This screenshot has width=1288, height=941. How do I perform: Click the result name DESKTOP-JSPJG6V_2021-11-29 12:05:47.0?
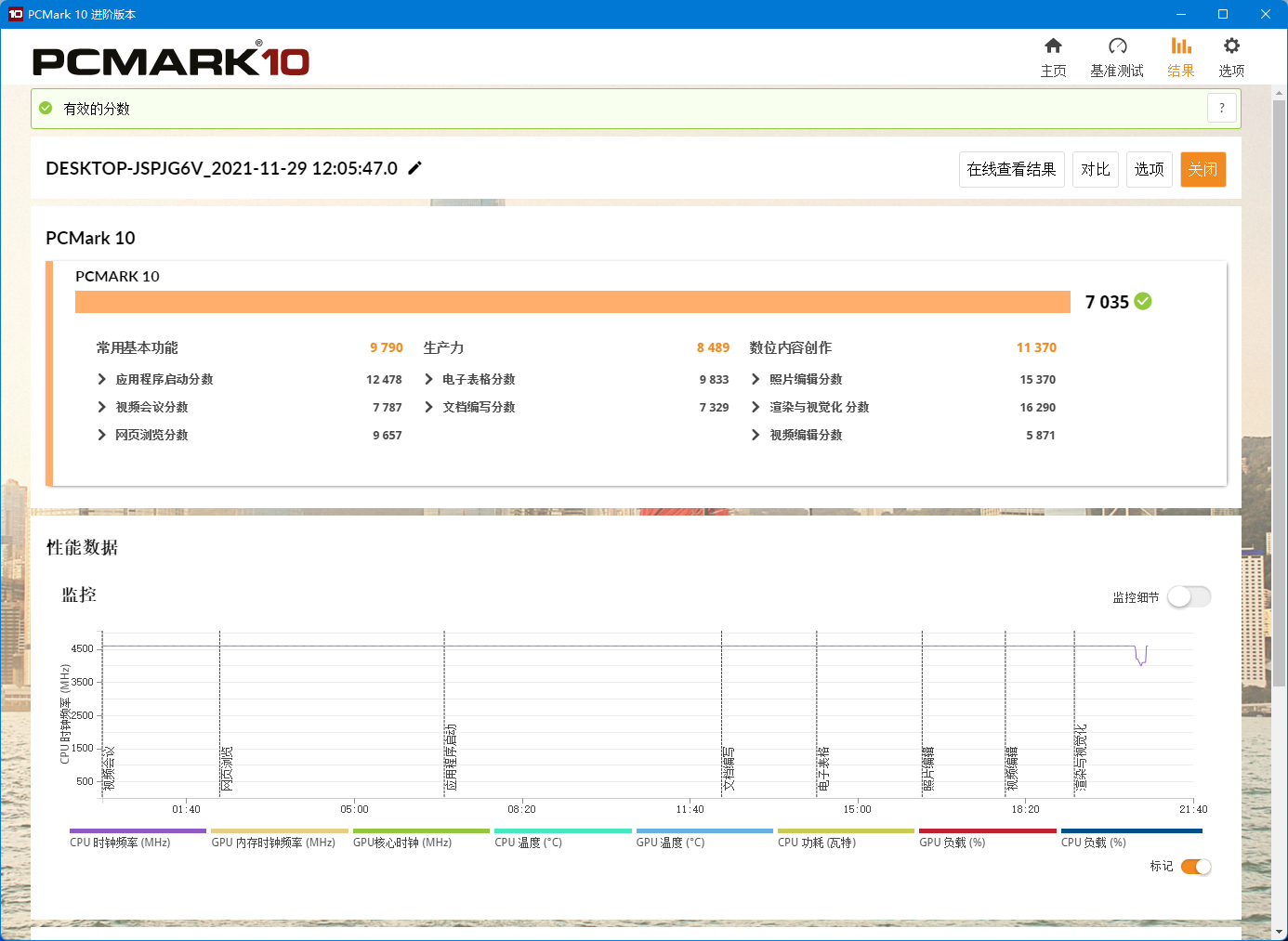[222, 168]
